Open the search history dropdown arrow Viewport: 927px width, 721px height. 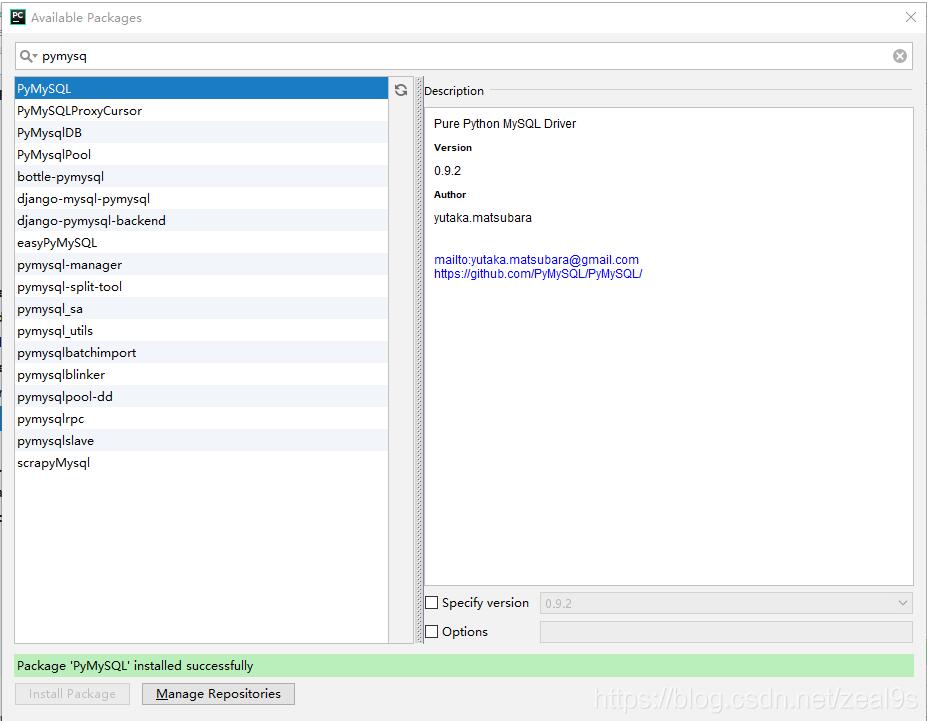[x=36, y=55]
